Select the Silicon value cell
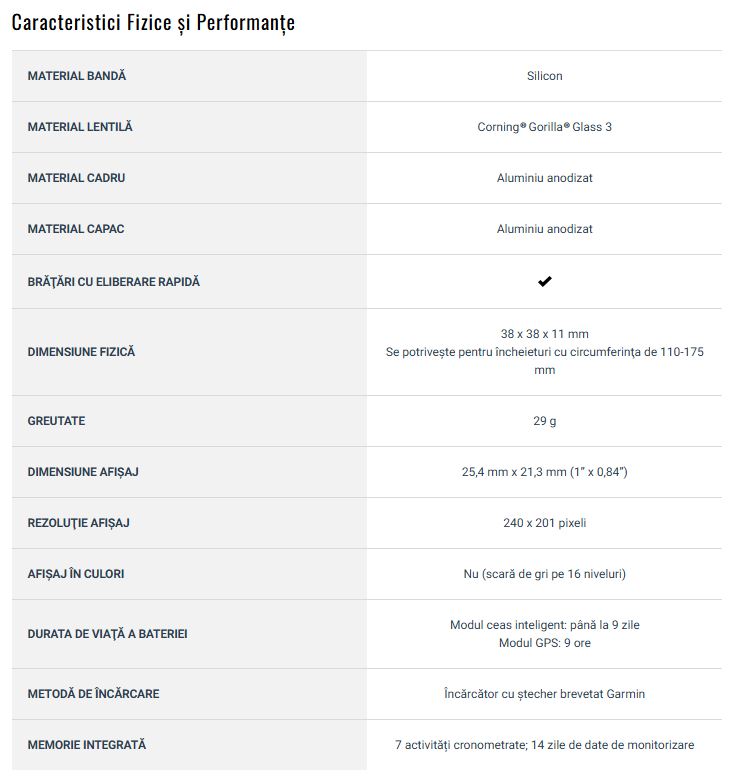Image resolution: width=736 pixels, height=779 pixels. pyautogui.click(x=544, y=76)
